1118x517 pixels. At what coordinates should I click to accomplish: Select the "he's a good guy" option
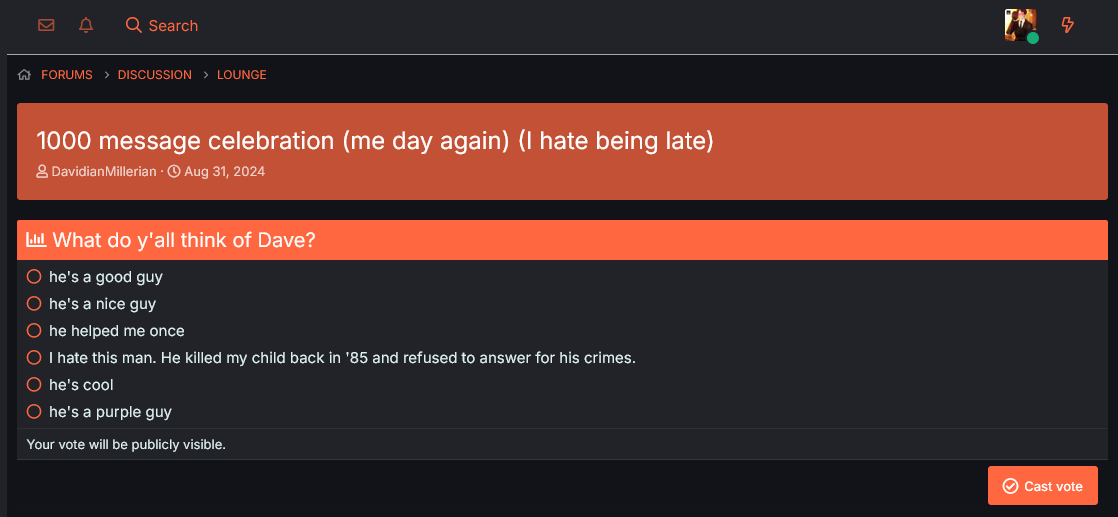(x=34, y=277)
